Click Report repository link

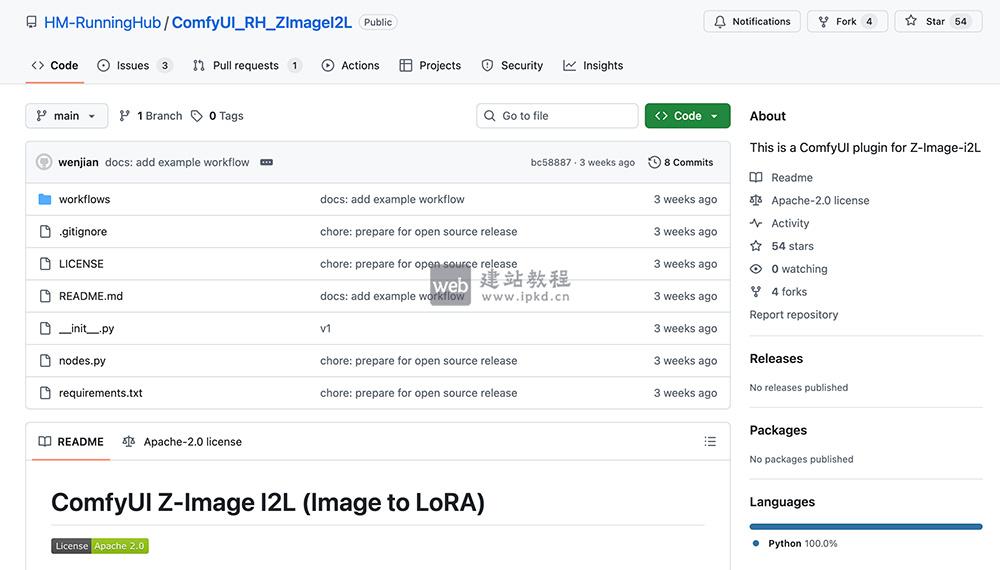[x=793, y=314]
